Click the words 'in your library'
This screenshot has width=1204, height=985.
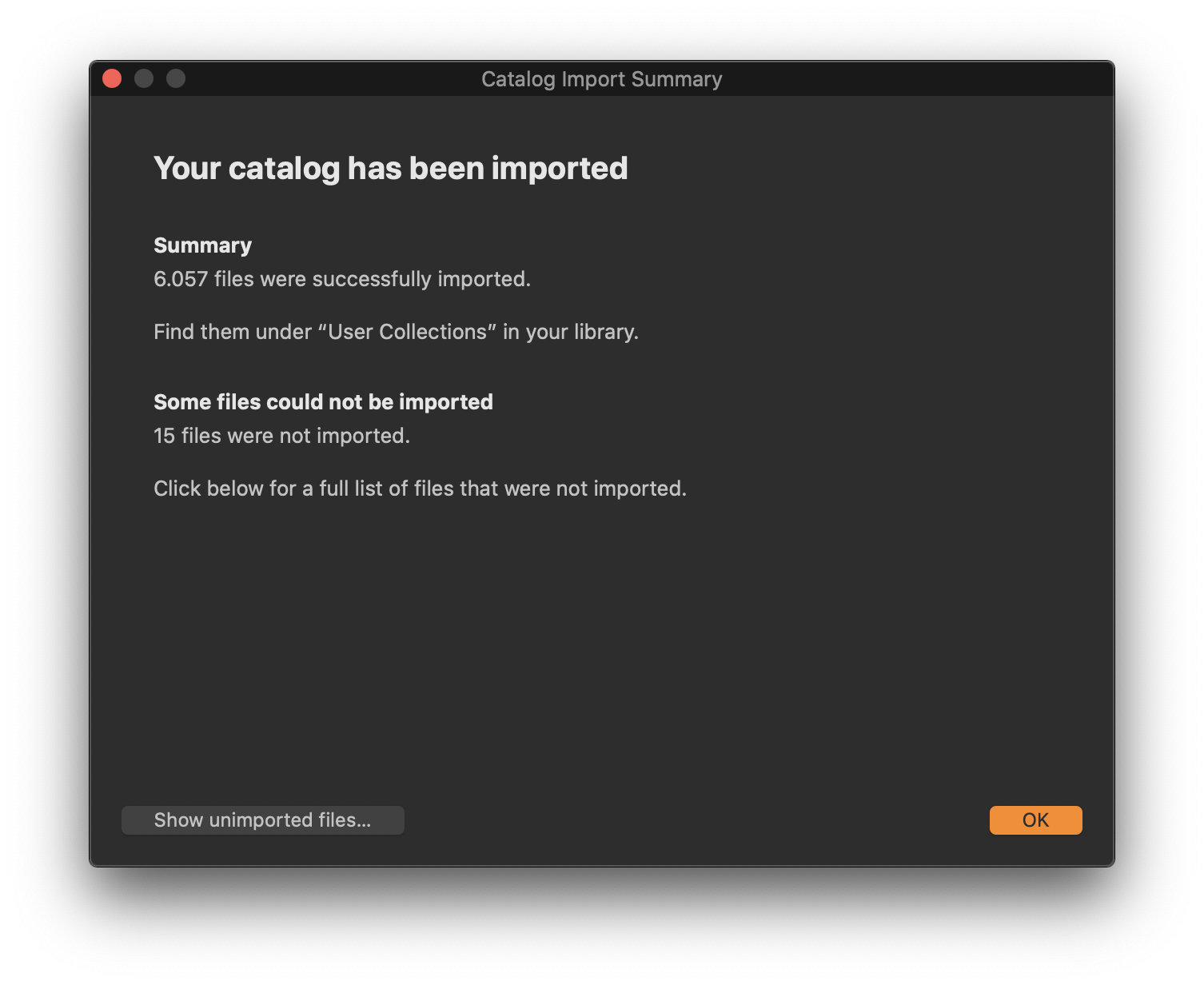pos(570,332)
